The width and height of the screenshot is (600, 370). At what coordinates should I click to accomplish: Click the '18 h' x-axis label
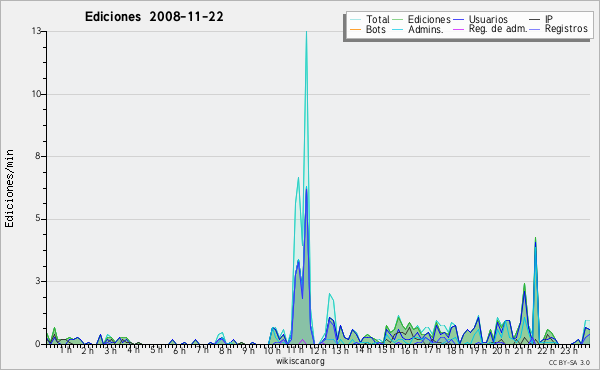tap(455, 350)
